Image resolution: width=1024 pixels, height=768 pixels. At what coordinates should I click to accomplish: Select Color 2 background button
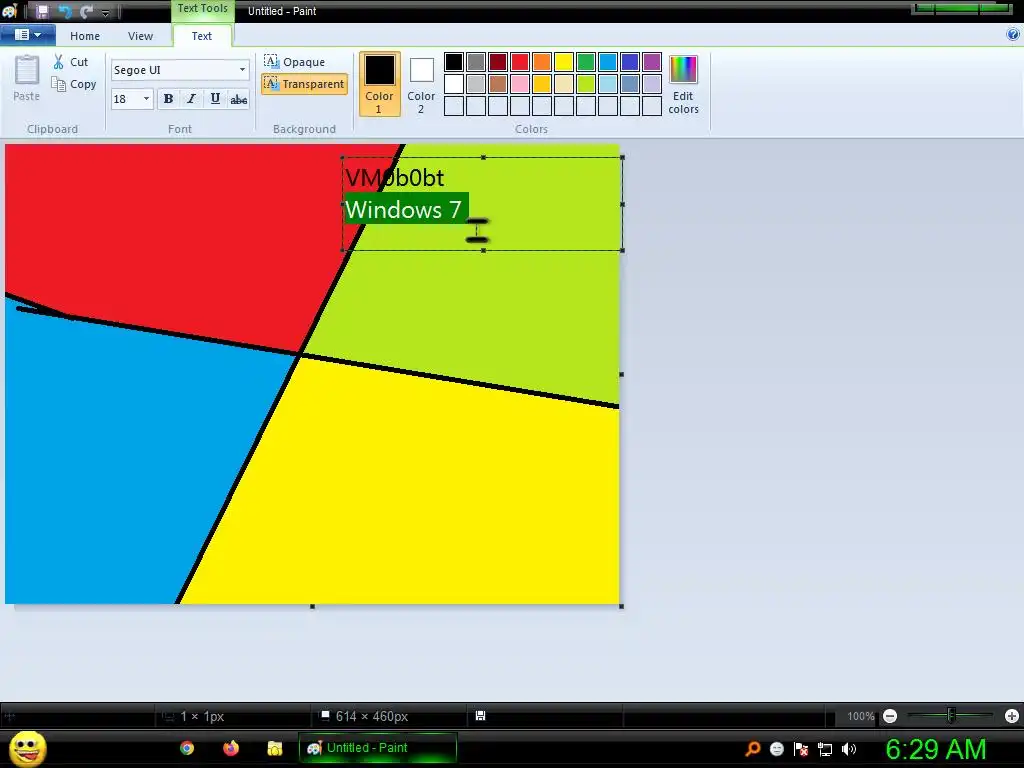coord(421,84)
